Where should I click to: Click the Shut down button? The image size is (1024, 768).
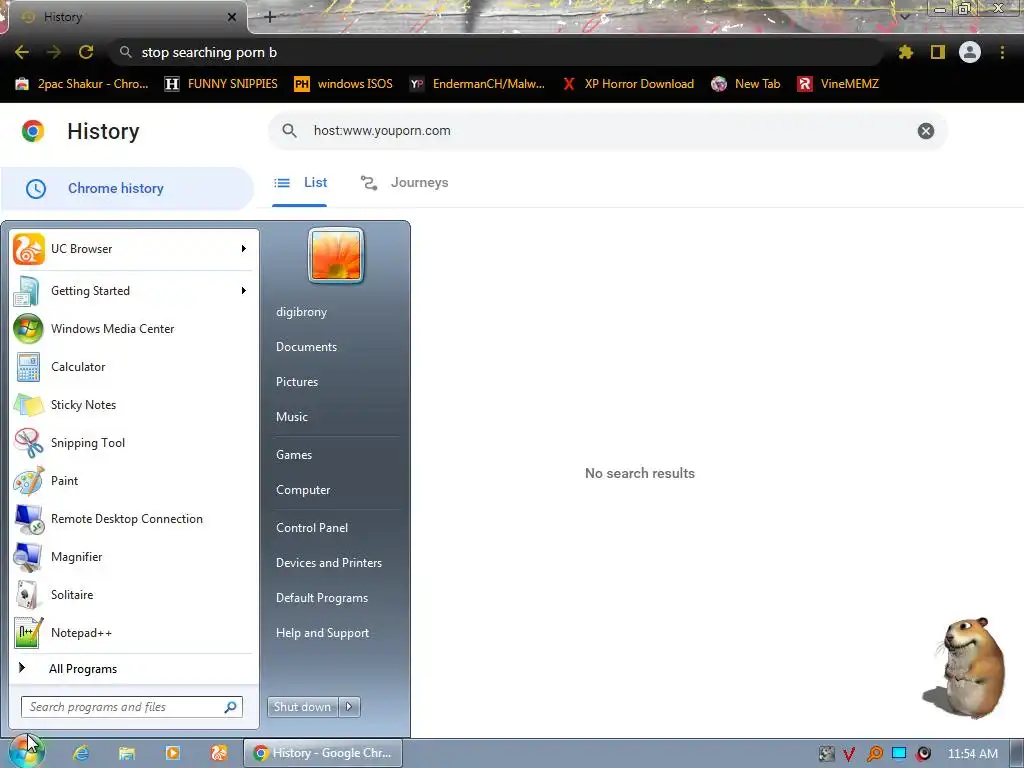tap(303, 707)
